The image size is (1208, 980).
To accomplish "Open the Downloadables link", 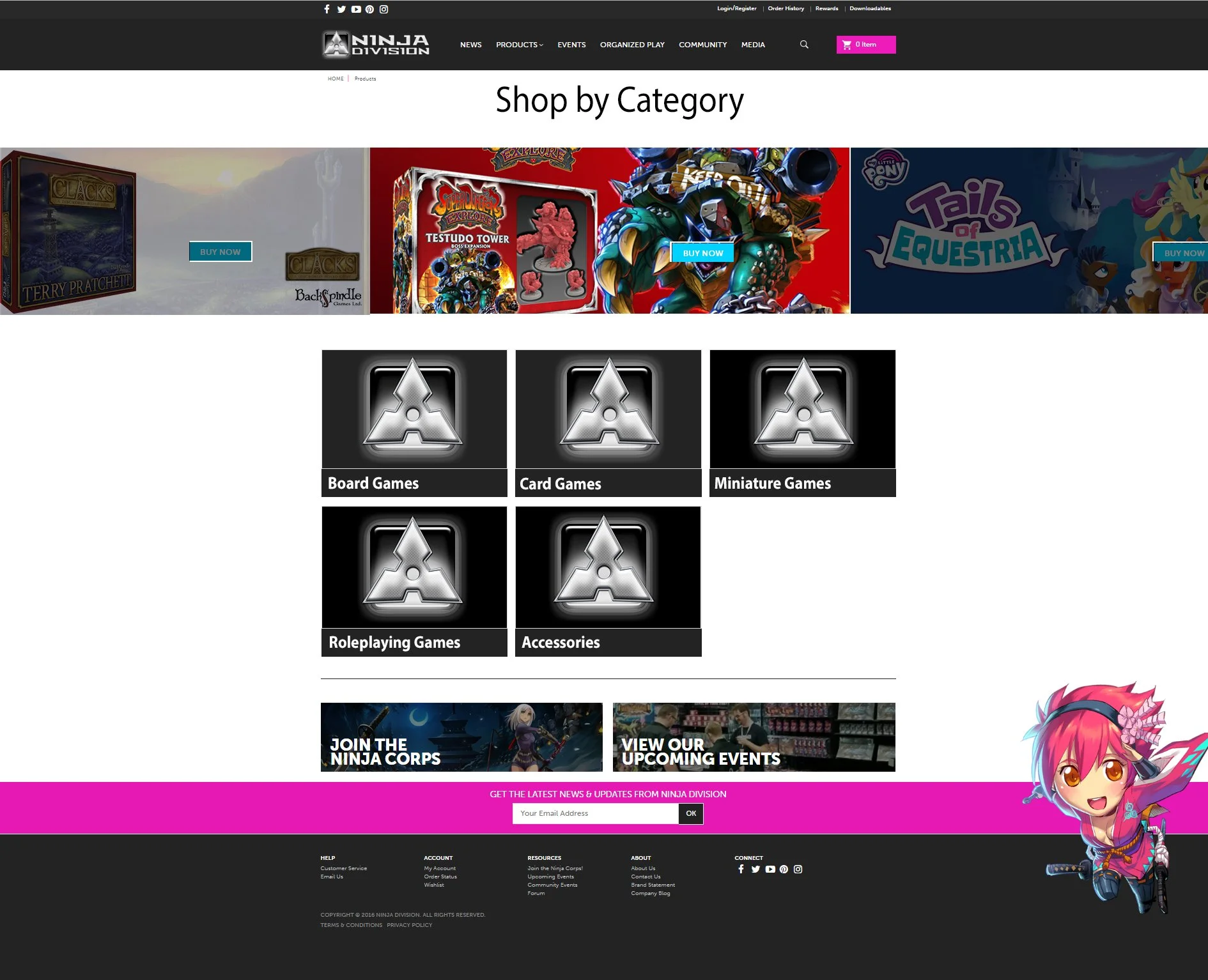I will tap(870, 8).
